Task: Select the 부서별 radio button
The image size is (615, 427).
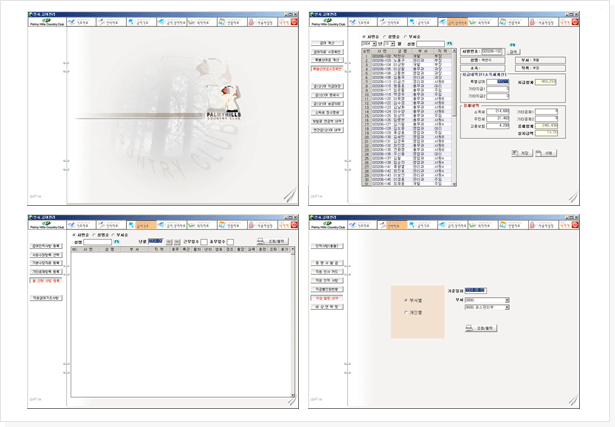Action: (x=405, y=299)
